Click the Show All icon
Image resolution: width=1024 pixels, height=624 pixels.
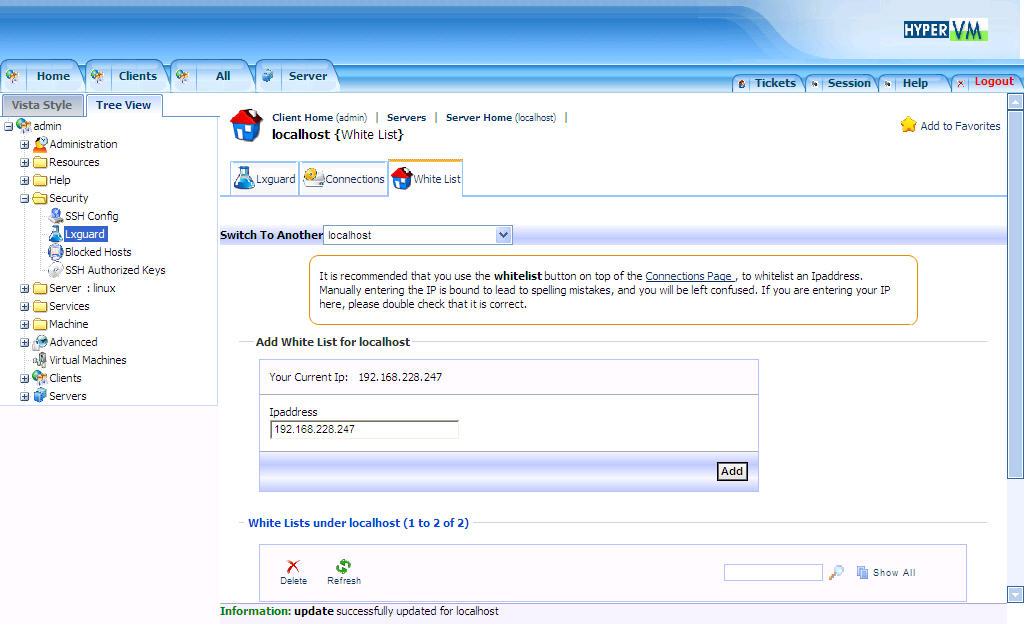pos(863,572)
